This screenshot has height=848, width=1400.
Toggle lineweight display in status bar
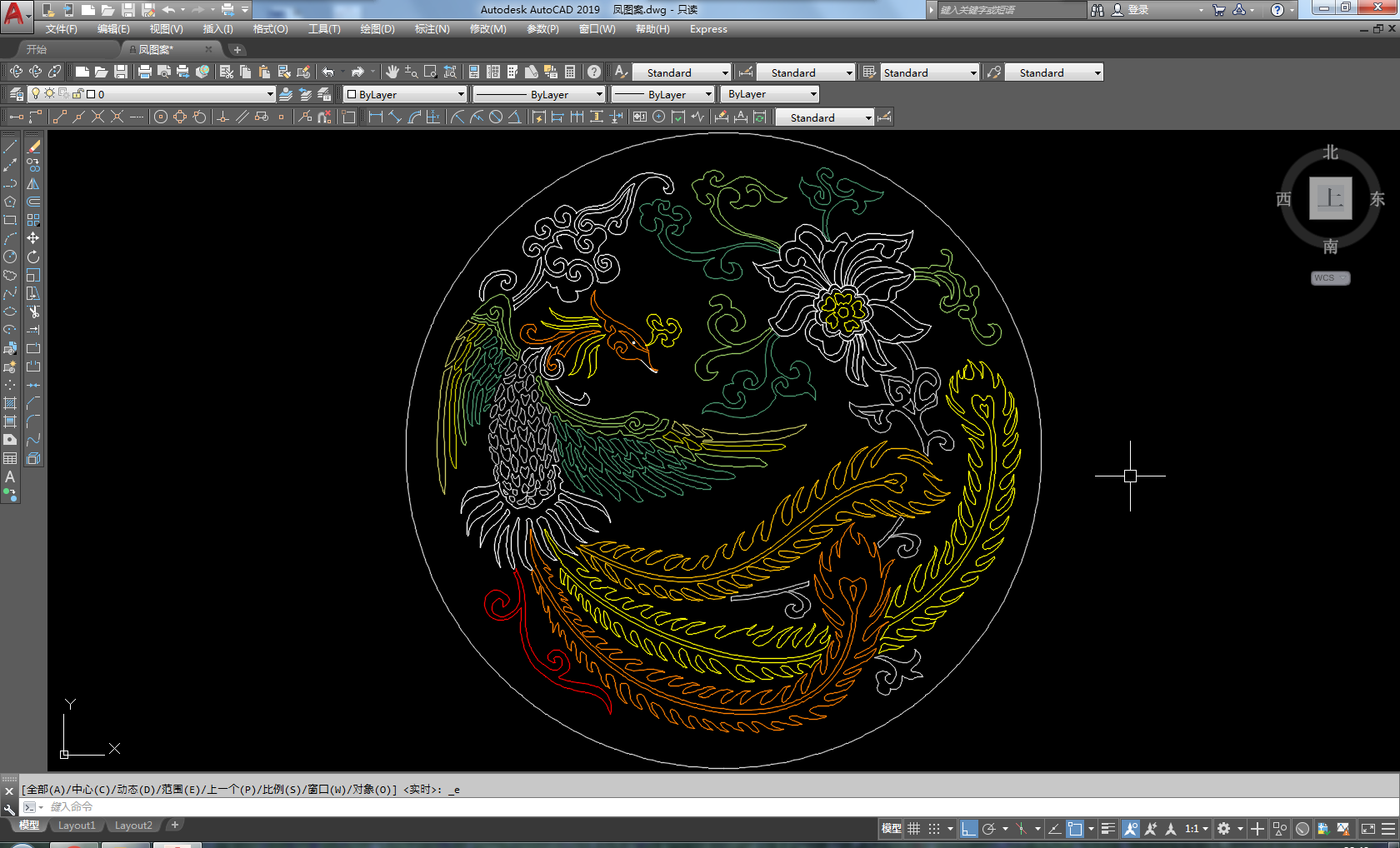click(1107, 829)
